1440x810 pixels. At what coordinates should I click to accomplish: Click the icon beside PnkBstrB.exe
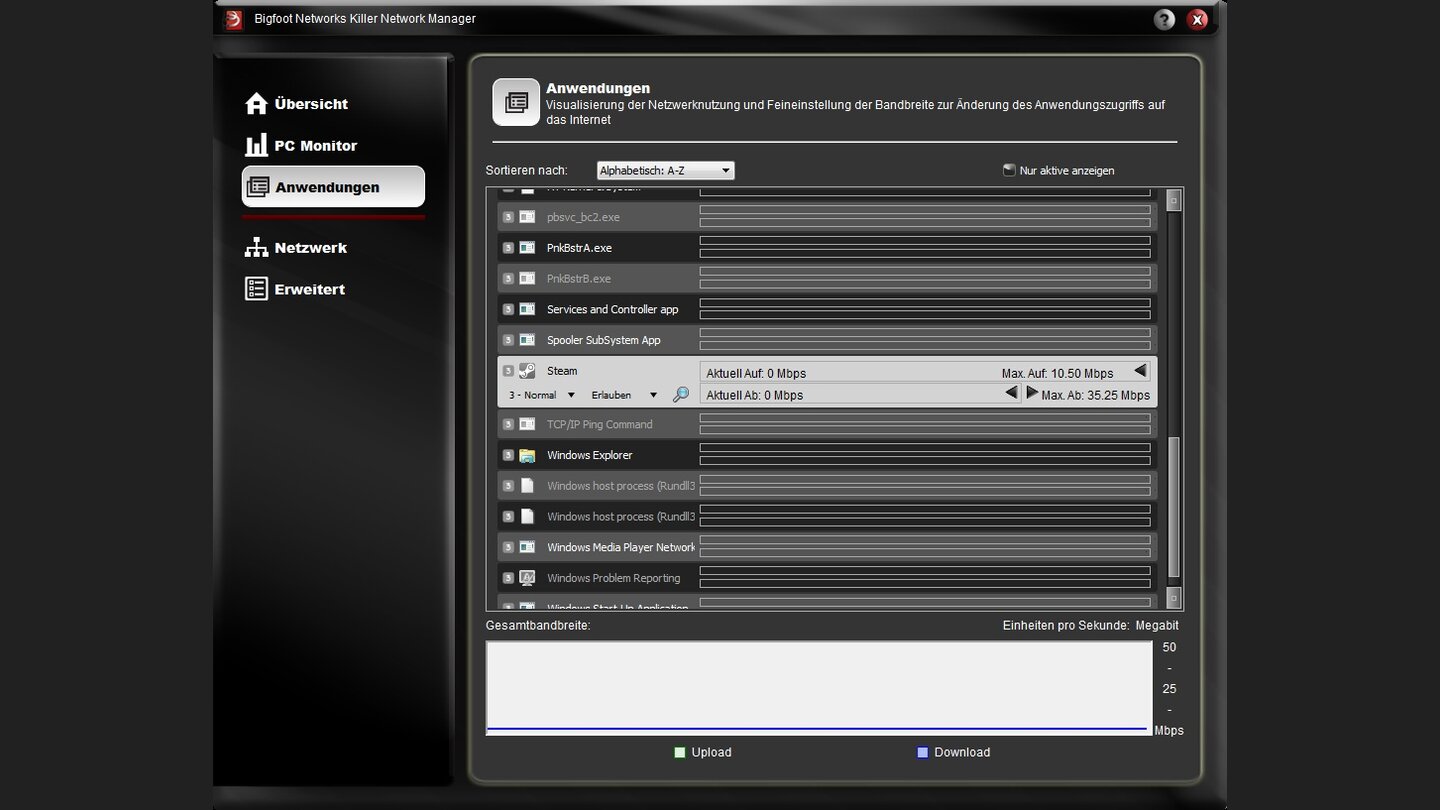(x=527, y=279)
